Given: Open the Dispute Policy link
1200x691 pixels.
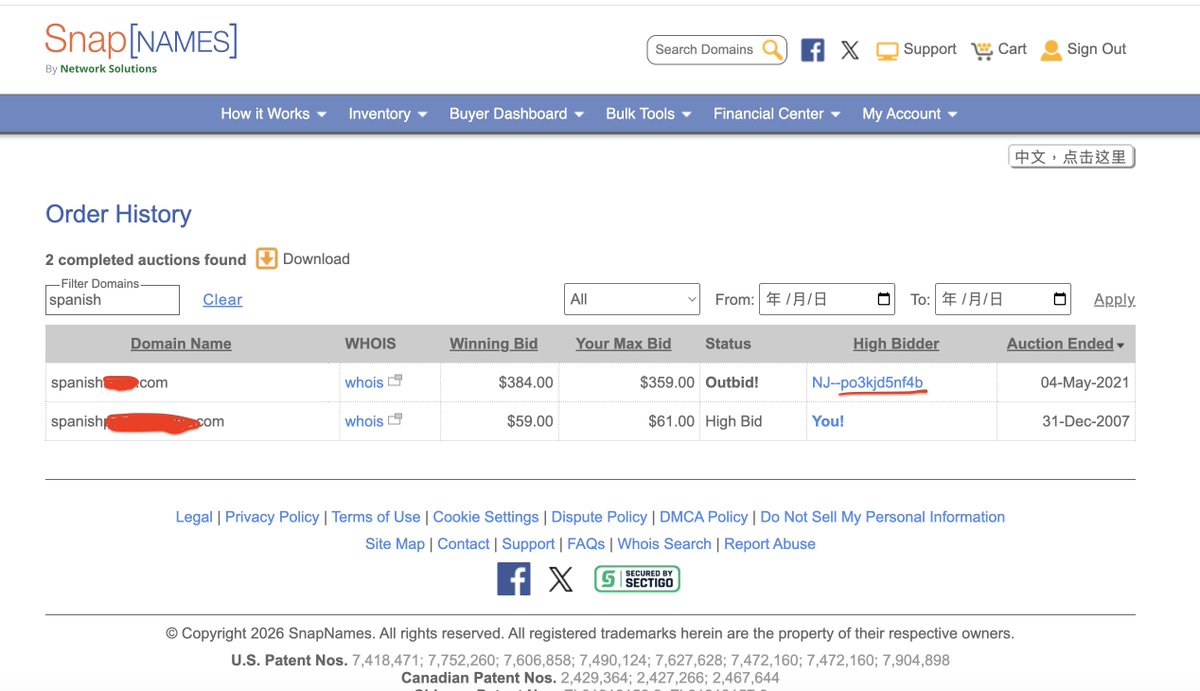Looking at the screenshot, I should (599, 517).
